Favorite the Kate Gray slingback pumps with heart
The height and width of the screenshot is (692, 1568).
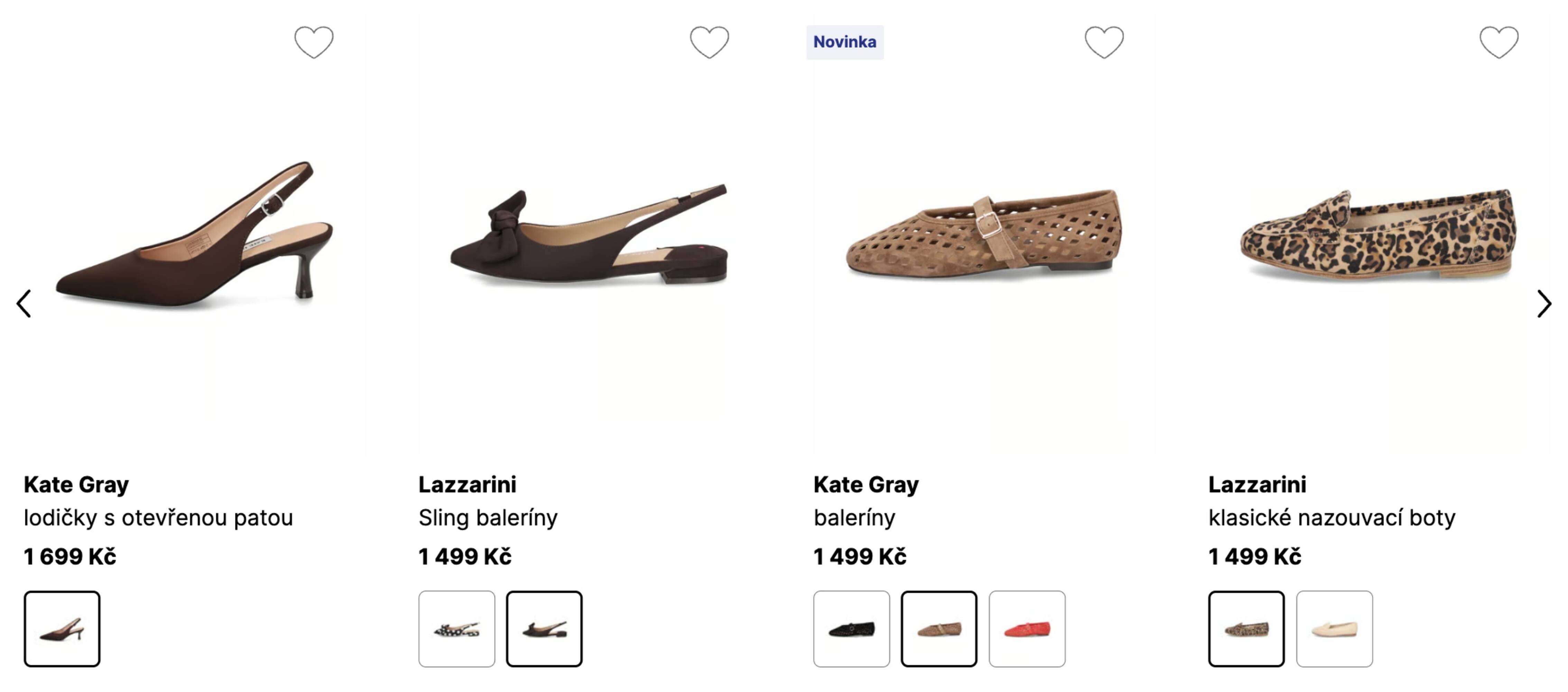coord(314,42)
